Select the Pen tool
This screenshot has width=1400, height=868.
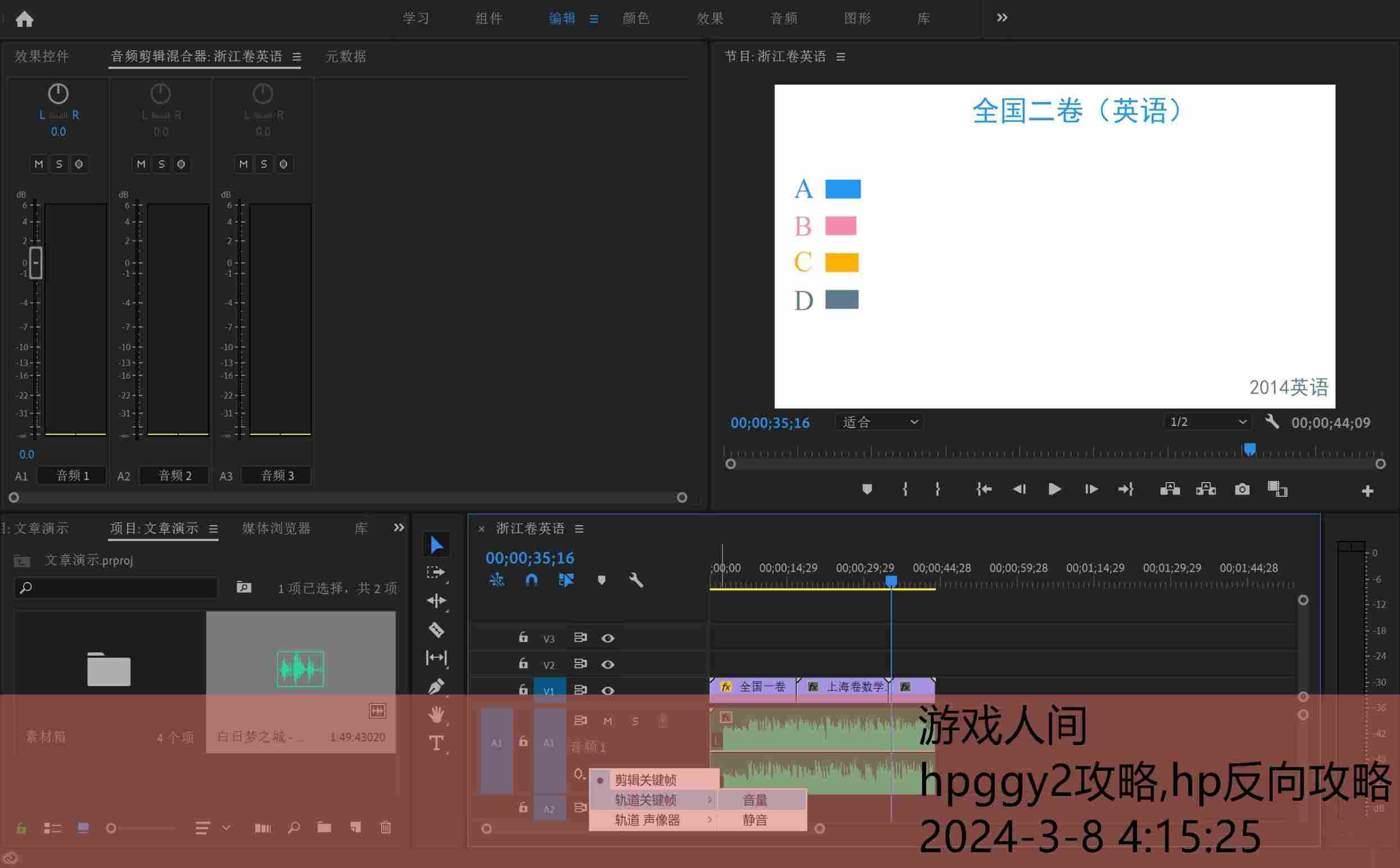[x=437, y=686]
